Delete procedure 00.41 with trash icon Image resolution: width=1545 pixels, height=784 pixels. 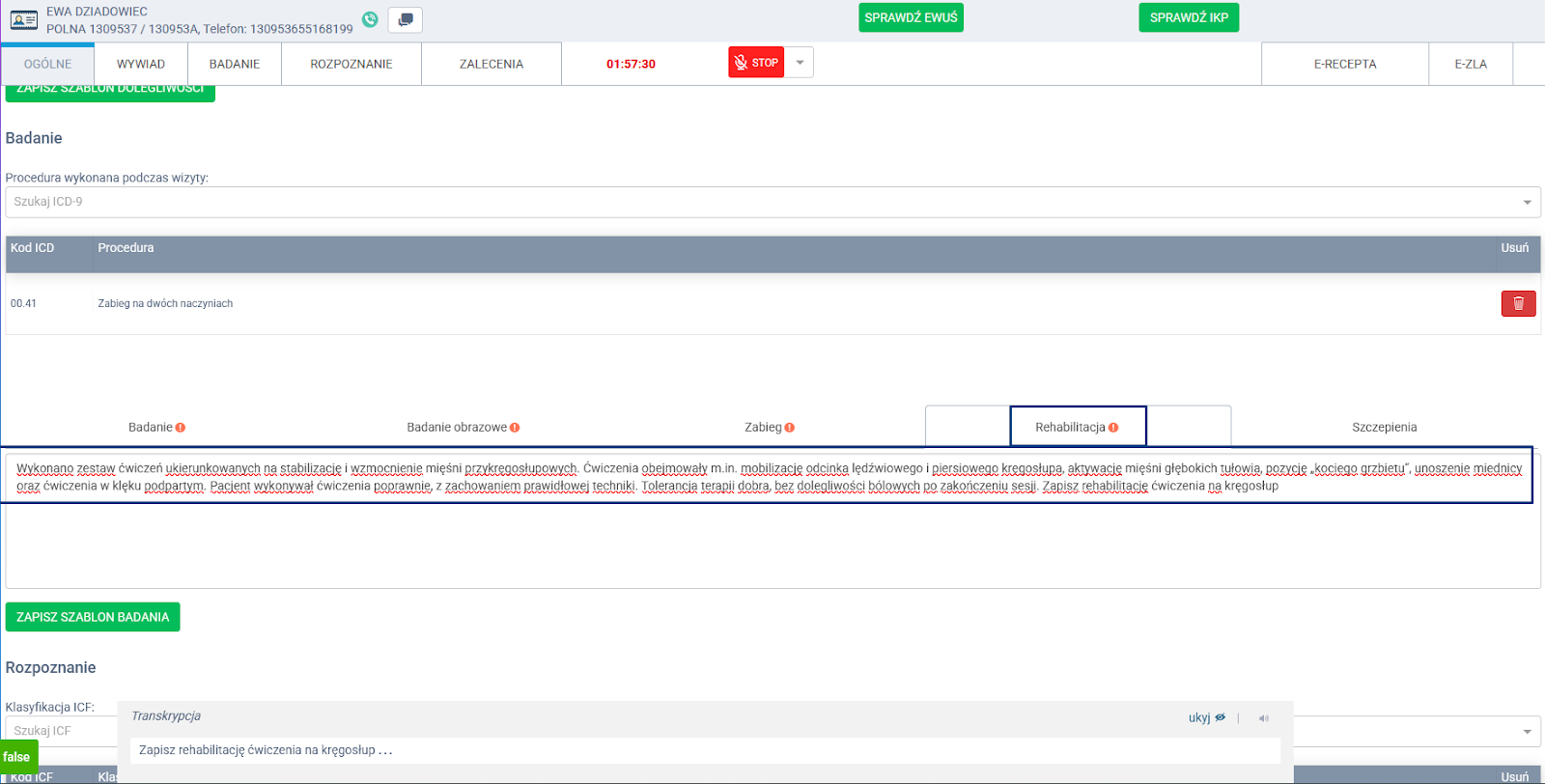(x=1518, y=303)
